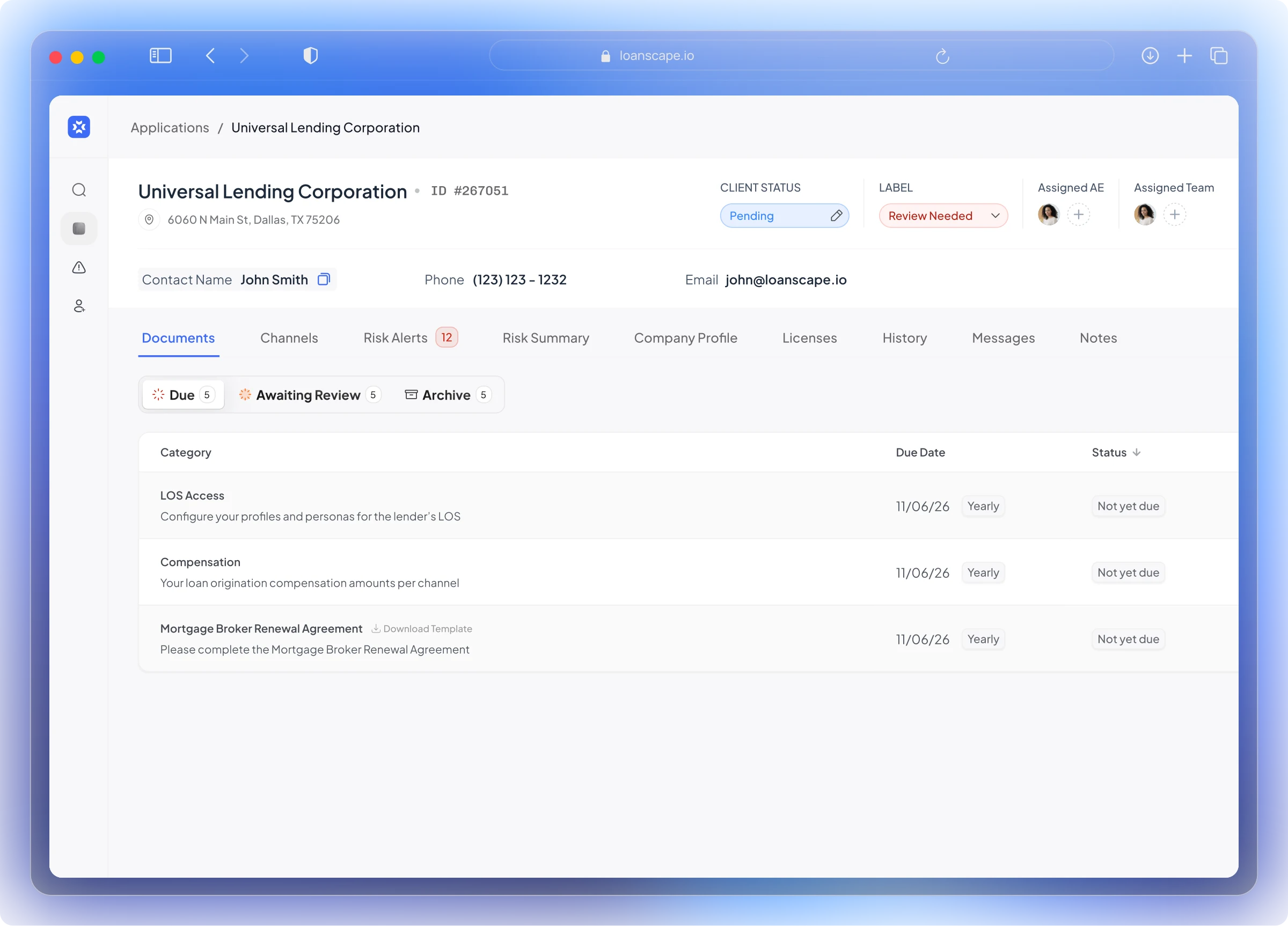Click the email john@loanscape.io
This screenshot has height=926, width=1288.
click(x=786, y=280)
